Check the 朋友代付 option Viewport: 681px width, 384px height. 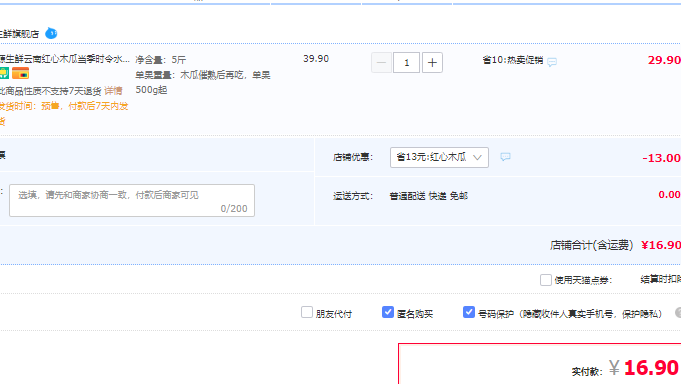[307, 312]
